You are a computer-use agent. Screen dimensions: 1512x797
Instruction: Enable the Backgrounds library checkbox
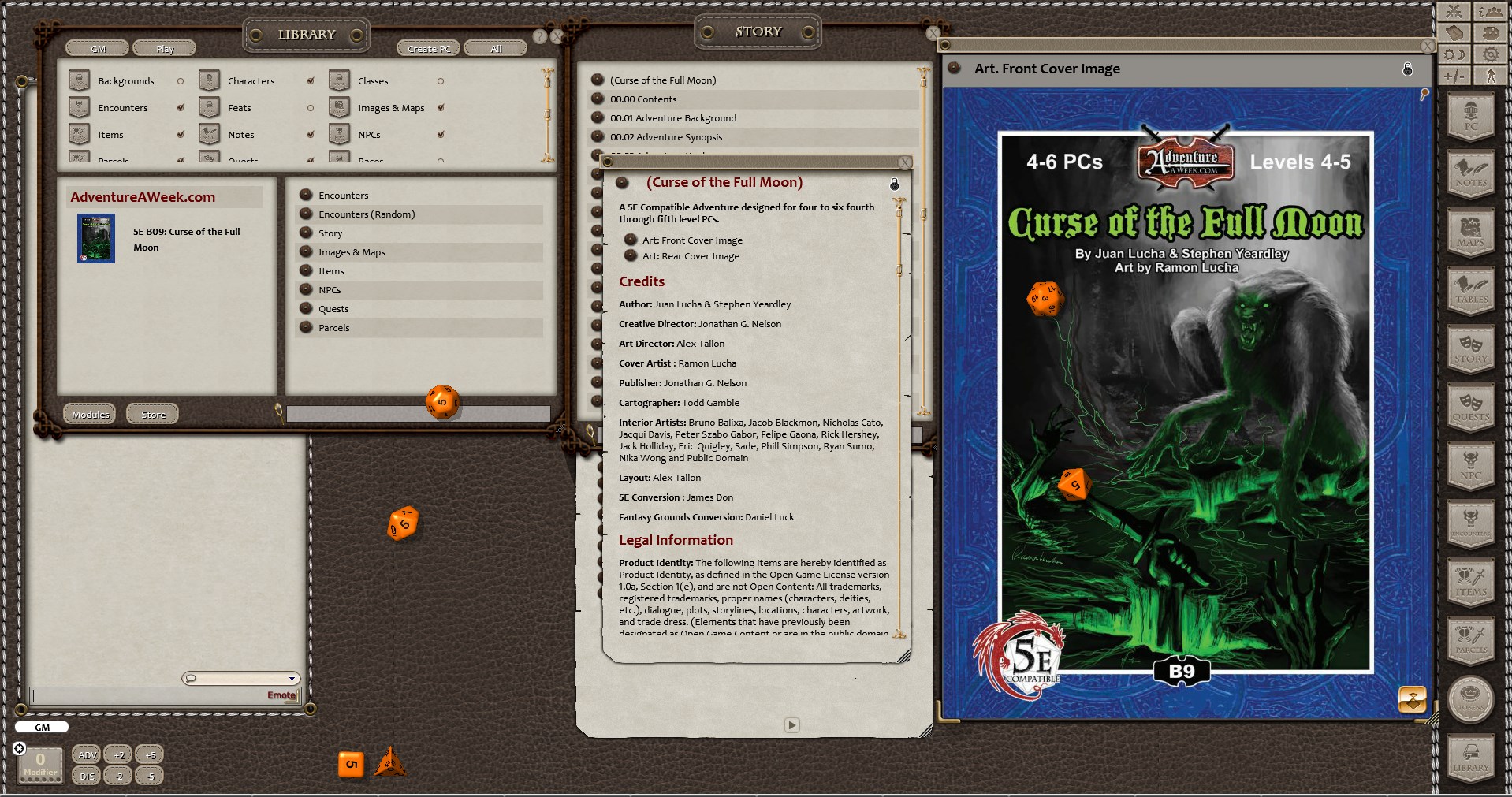180,80
